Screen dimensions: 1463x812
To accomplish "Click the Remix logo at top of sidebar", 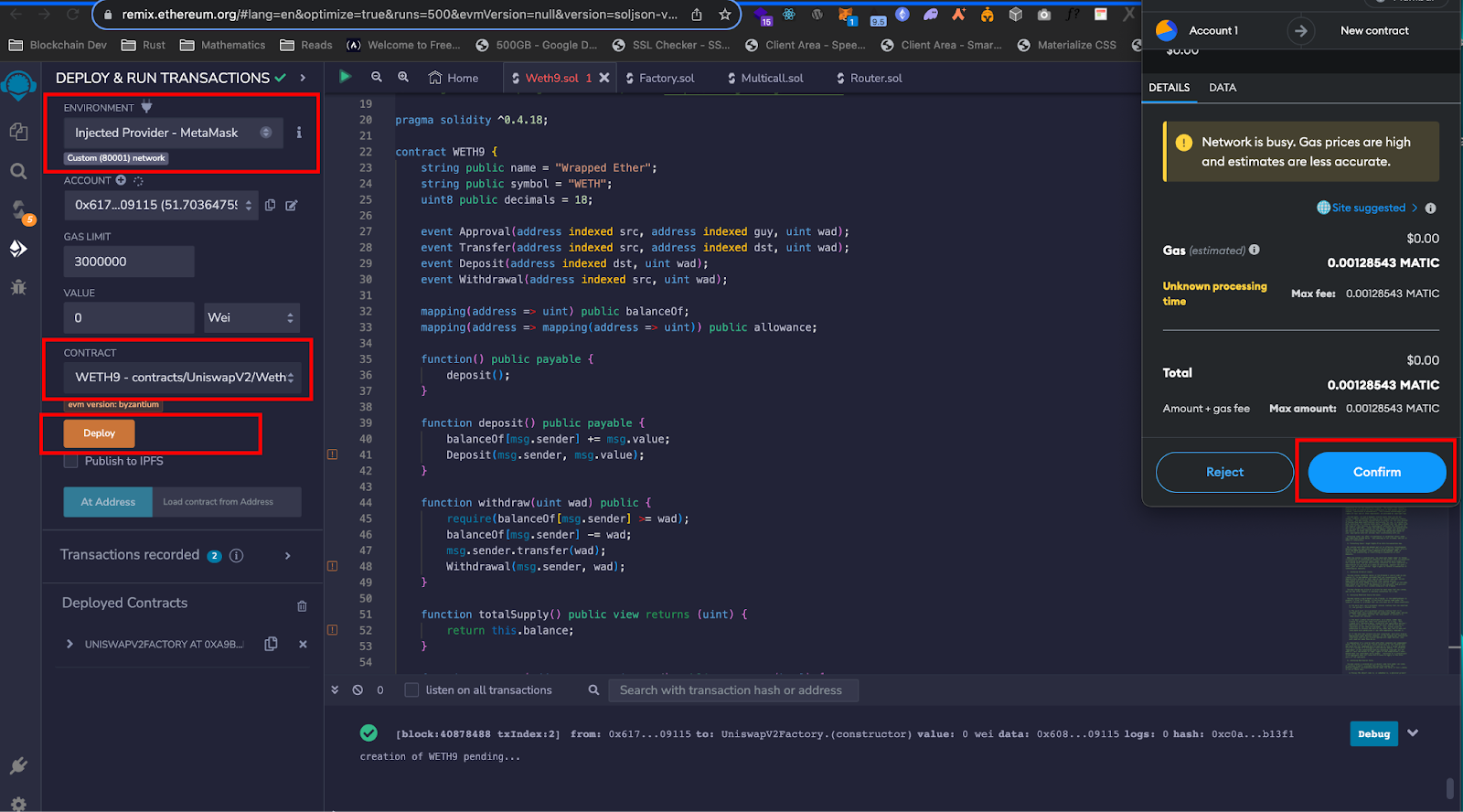I will 18,86.
